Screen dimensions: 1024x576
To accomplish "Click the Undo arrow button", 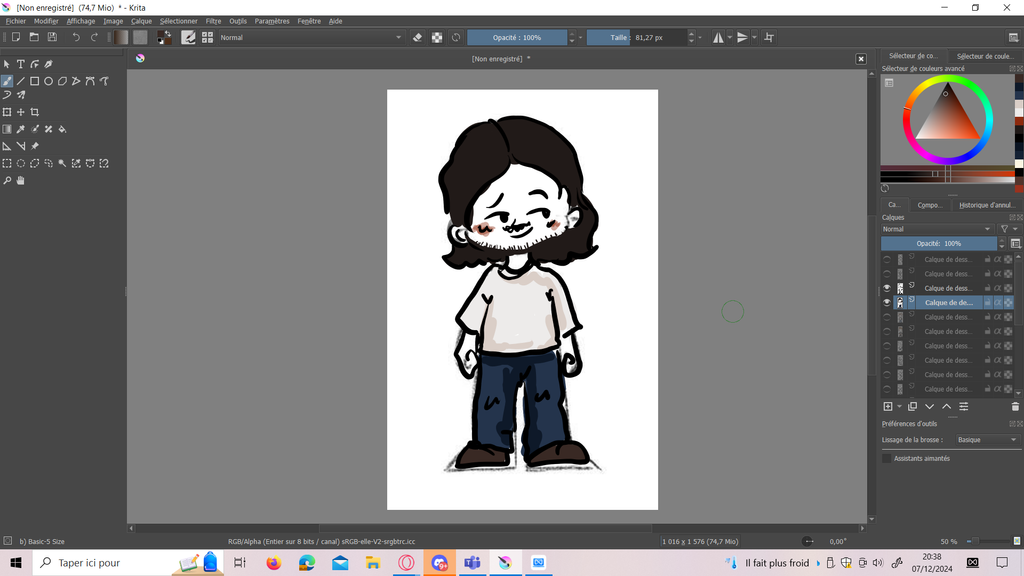I will pos(76,37).
